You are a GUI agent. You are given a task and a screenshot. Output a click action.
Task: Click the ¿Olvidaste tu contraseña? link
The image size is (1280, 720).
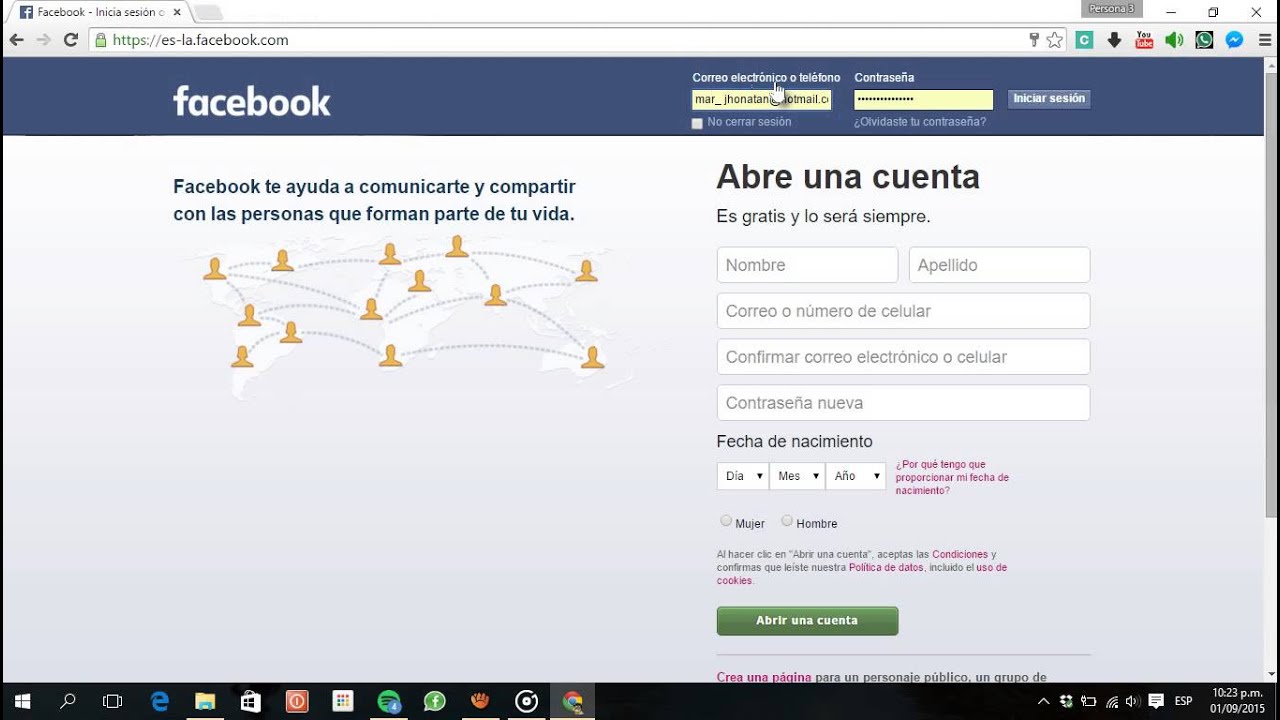(920, 122)
